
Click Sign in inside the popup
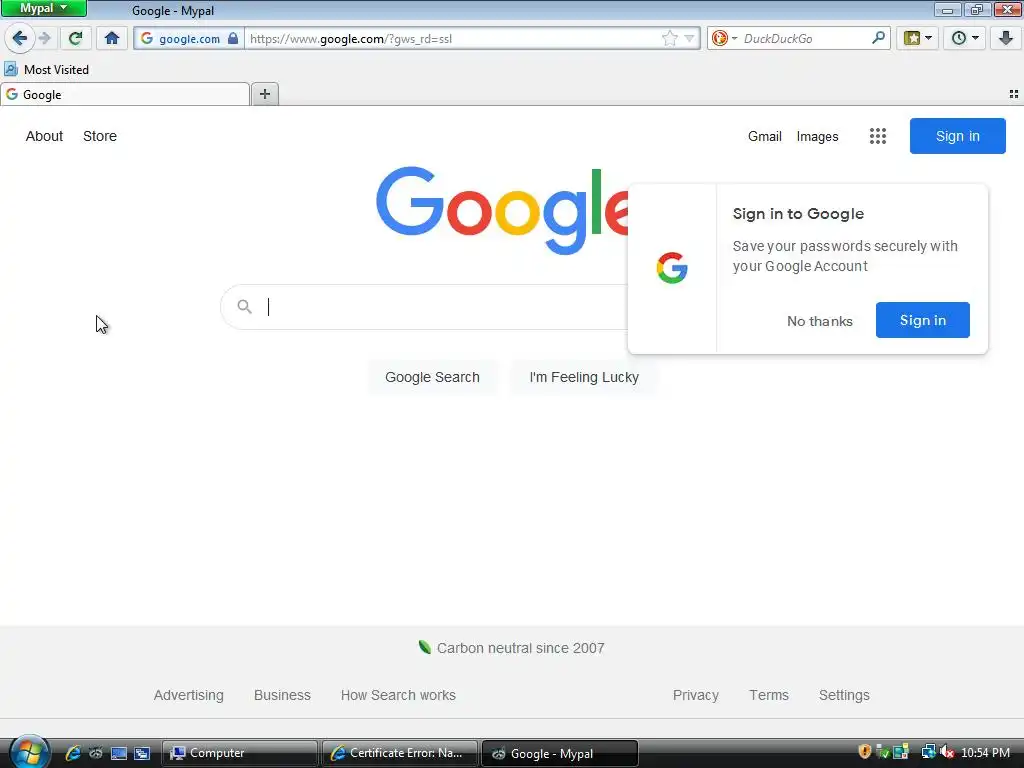923,320
